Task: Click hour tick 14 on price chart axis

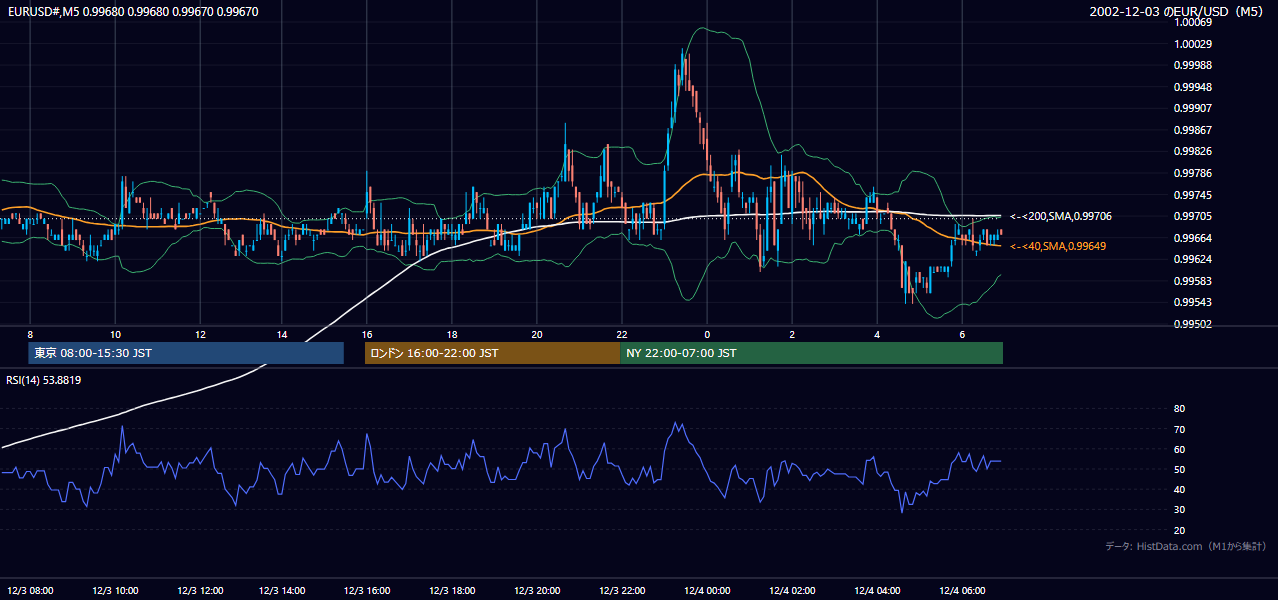Action: [x=282, y=334]
